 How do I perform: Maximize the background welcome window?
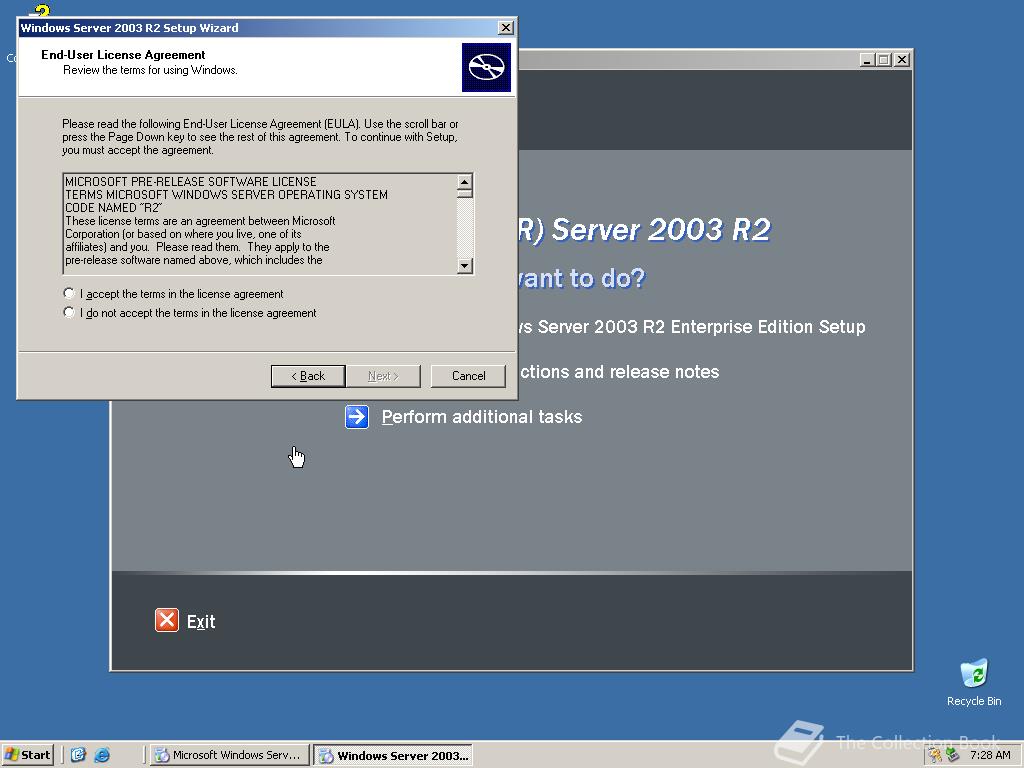click(x=884, y=59)
